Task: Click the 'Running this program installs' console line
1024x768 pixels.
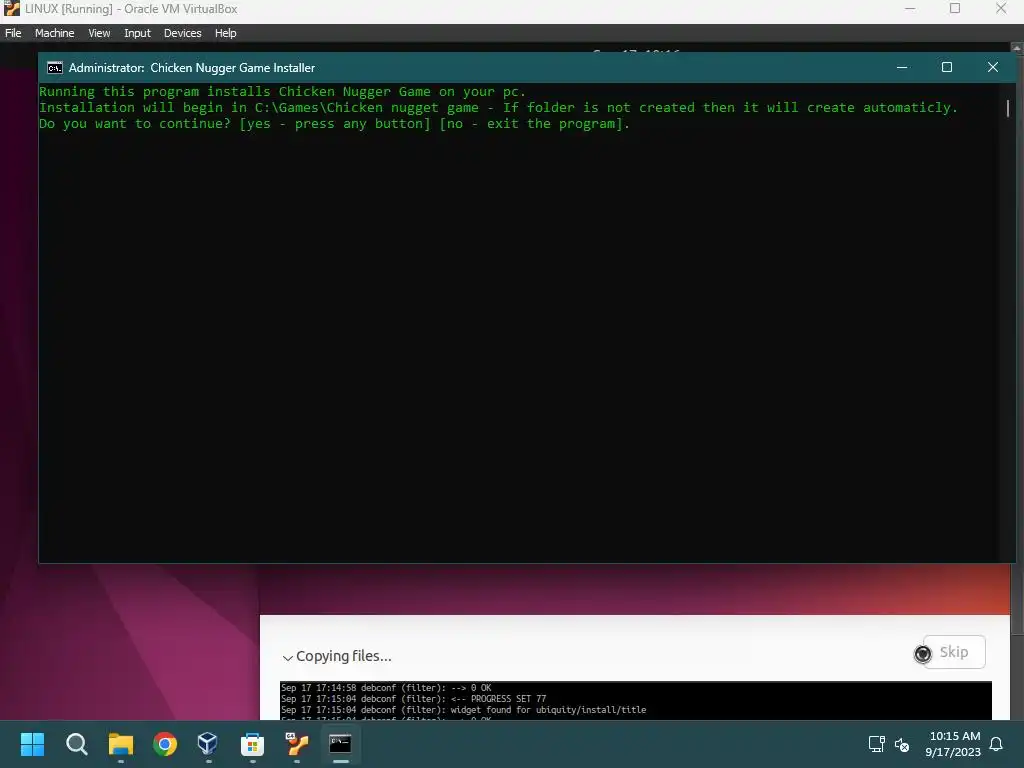Action: point(282,92)
